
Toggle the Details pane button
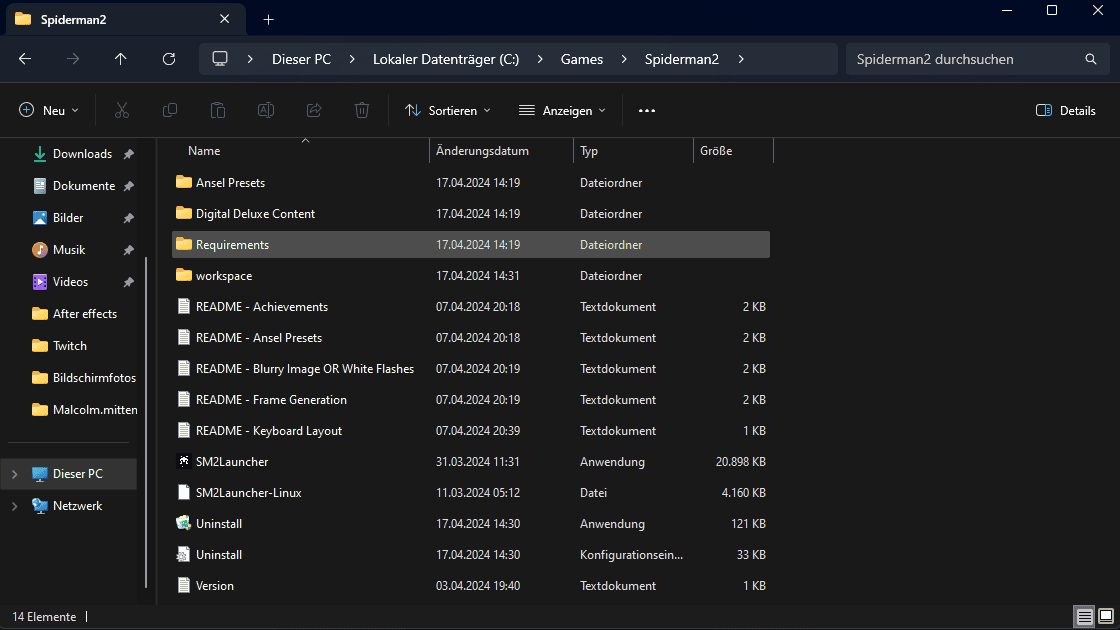pos(1066,110)
